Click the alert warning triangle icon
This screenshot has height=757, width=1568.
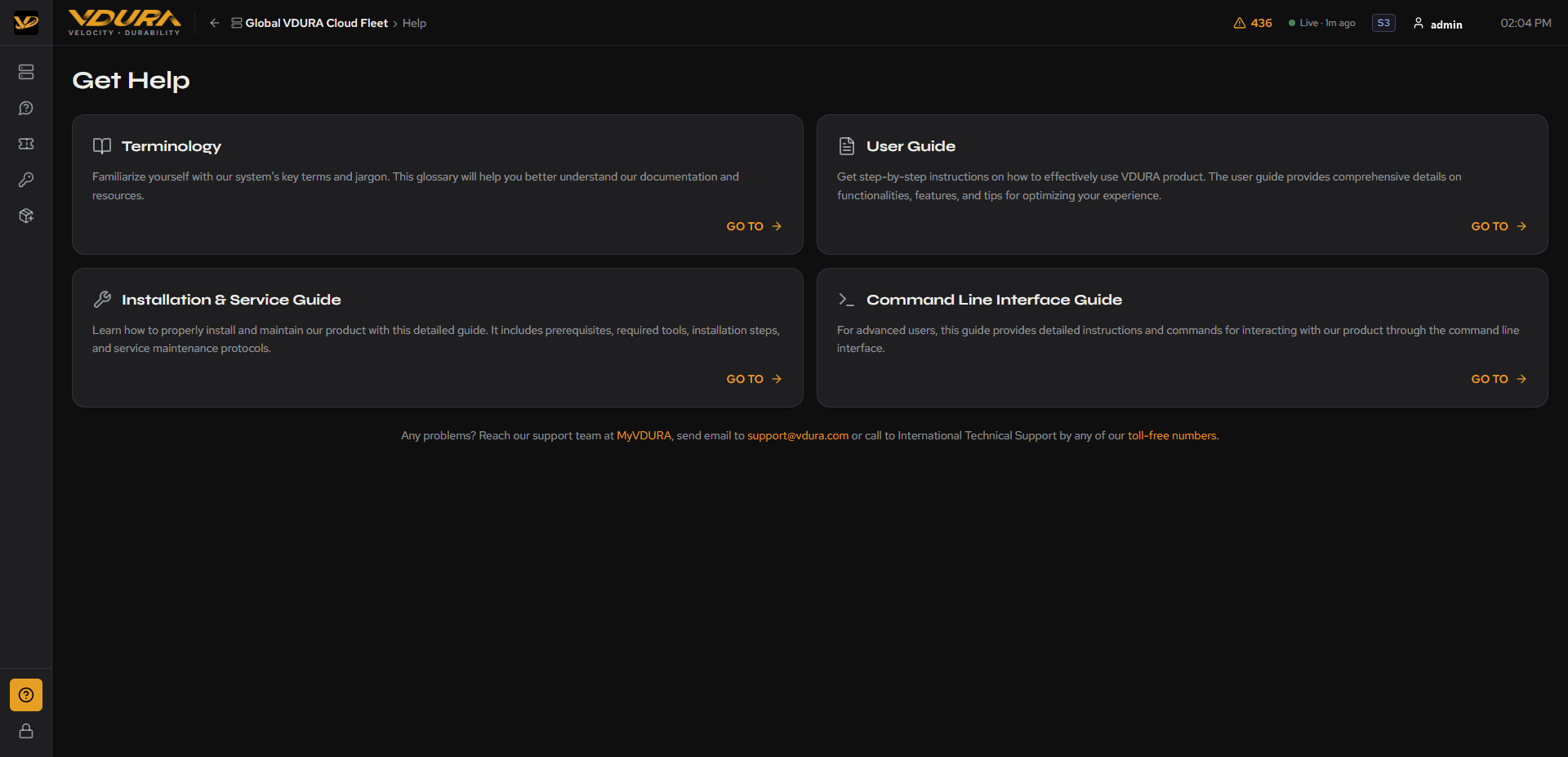pyautogui.click(x=1240, y=23)
